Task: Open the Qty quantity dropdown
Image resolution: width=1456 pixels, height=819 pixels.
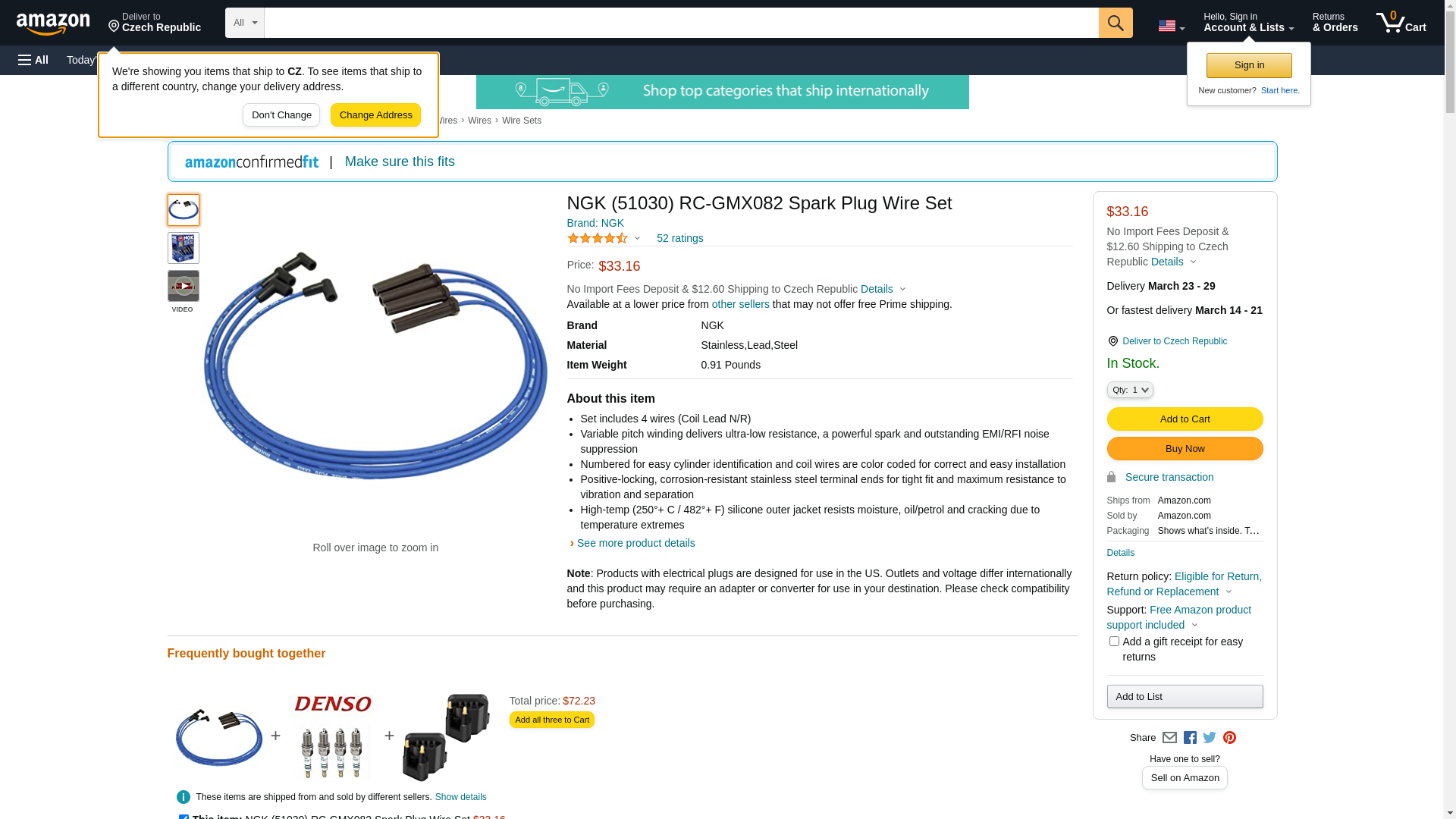Action: click(x=1129, y=390)
